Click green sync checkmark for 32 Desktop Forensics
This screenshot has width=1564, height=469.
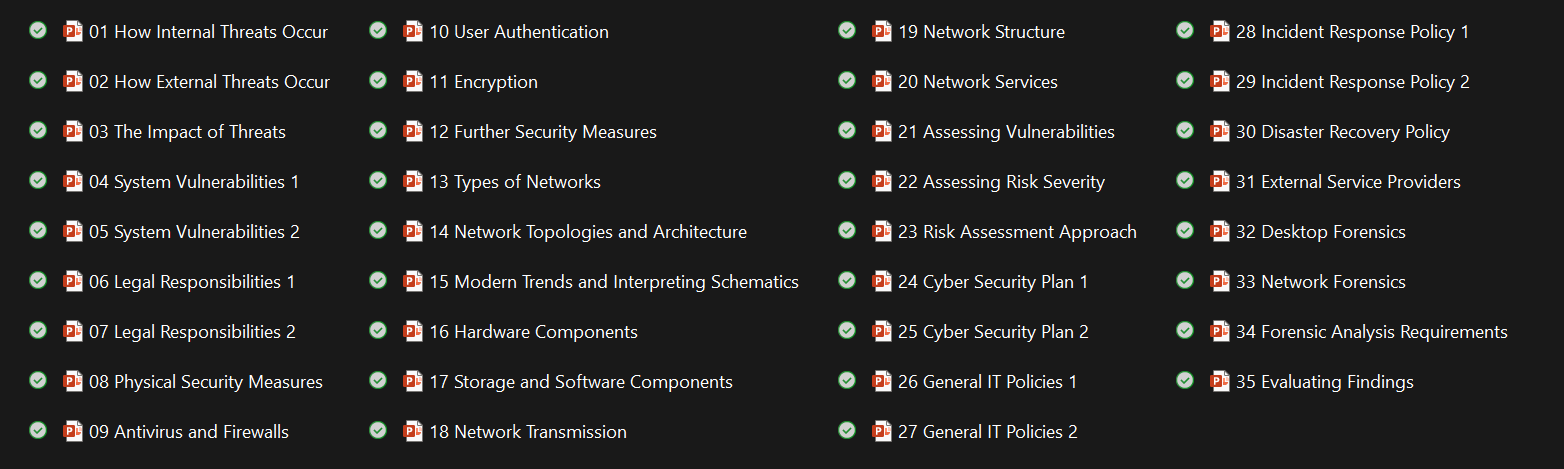pyautogui.click(x=1185, y=230)
